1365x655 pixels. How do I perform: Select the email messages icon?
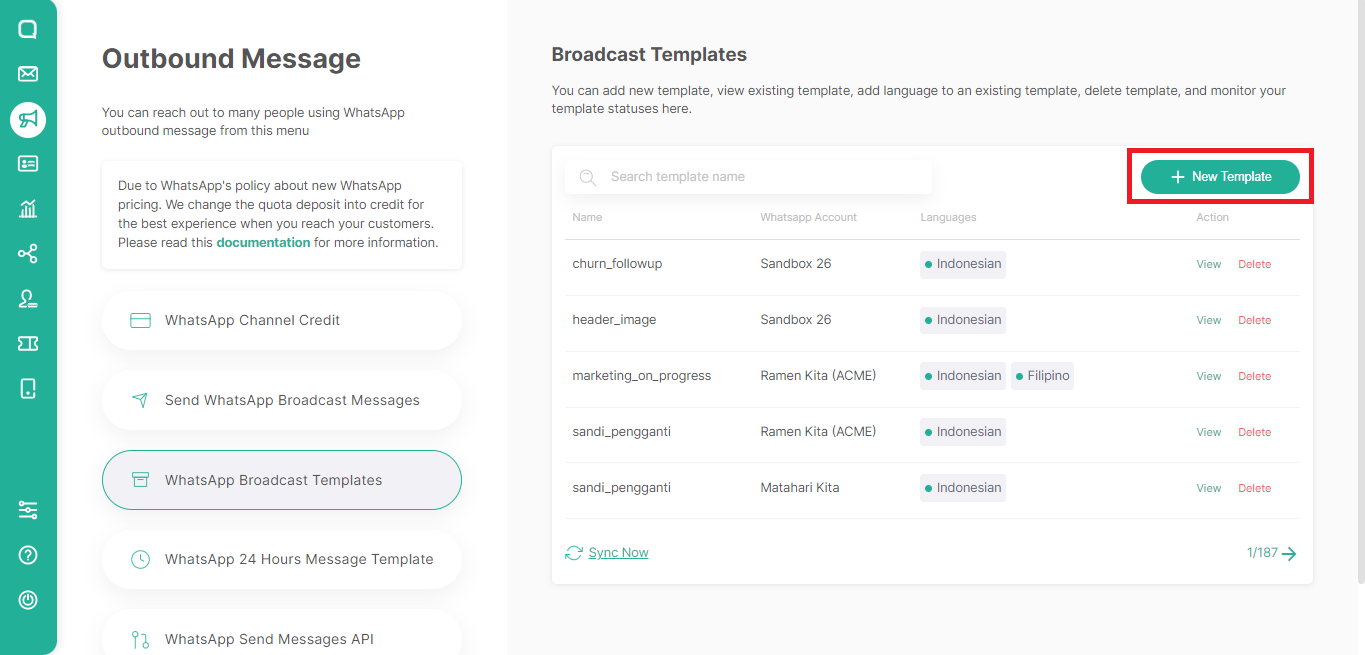(x=27, y=73)
